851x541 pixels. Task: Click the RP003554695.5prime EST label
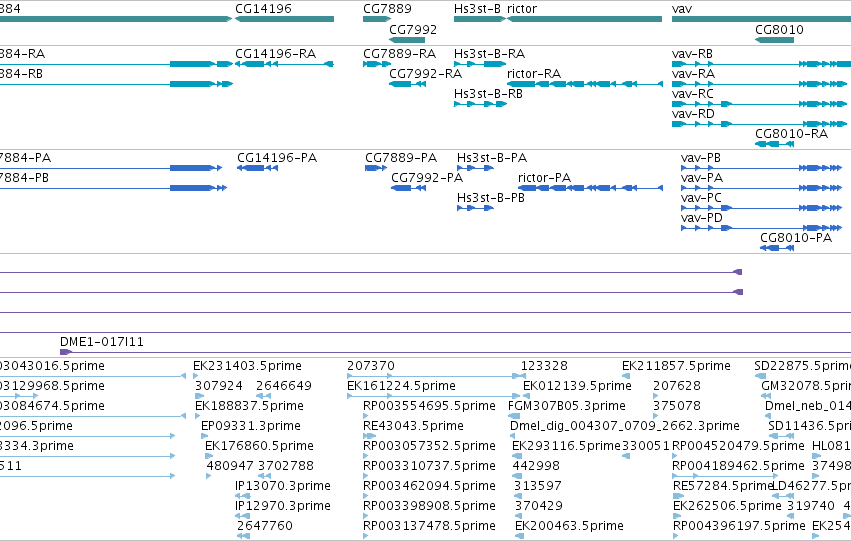(x=429, y=406)
